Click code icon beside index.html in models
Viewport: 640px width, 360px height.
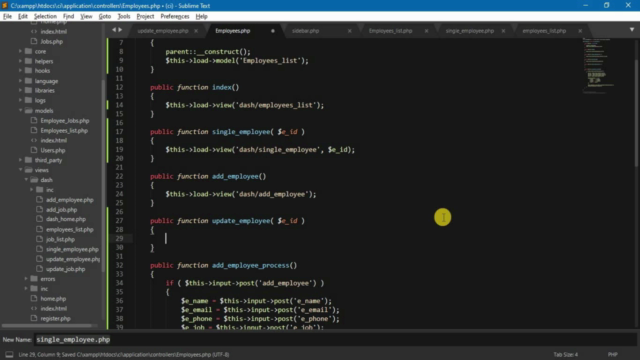click(34, 140)
